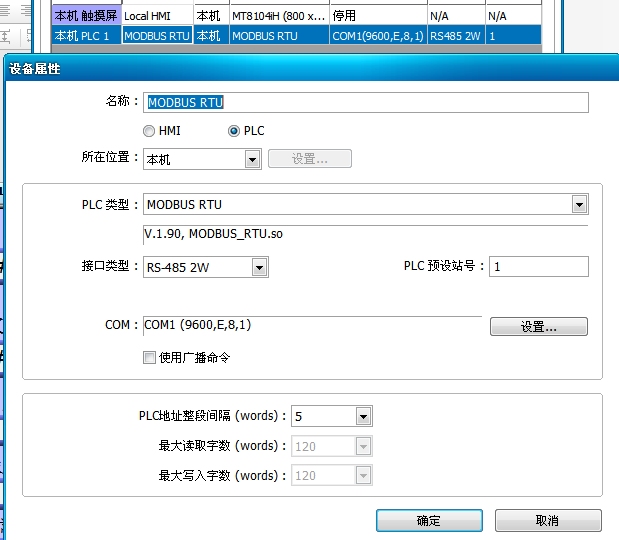The height and width of the screenshot is (540, 619).
Task: Expand the PLC地址整段间隔 dropdown
Action: [x=363, y=416]
